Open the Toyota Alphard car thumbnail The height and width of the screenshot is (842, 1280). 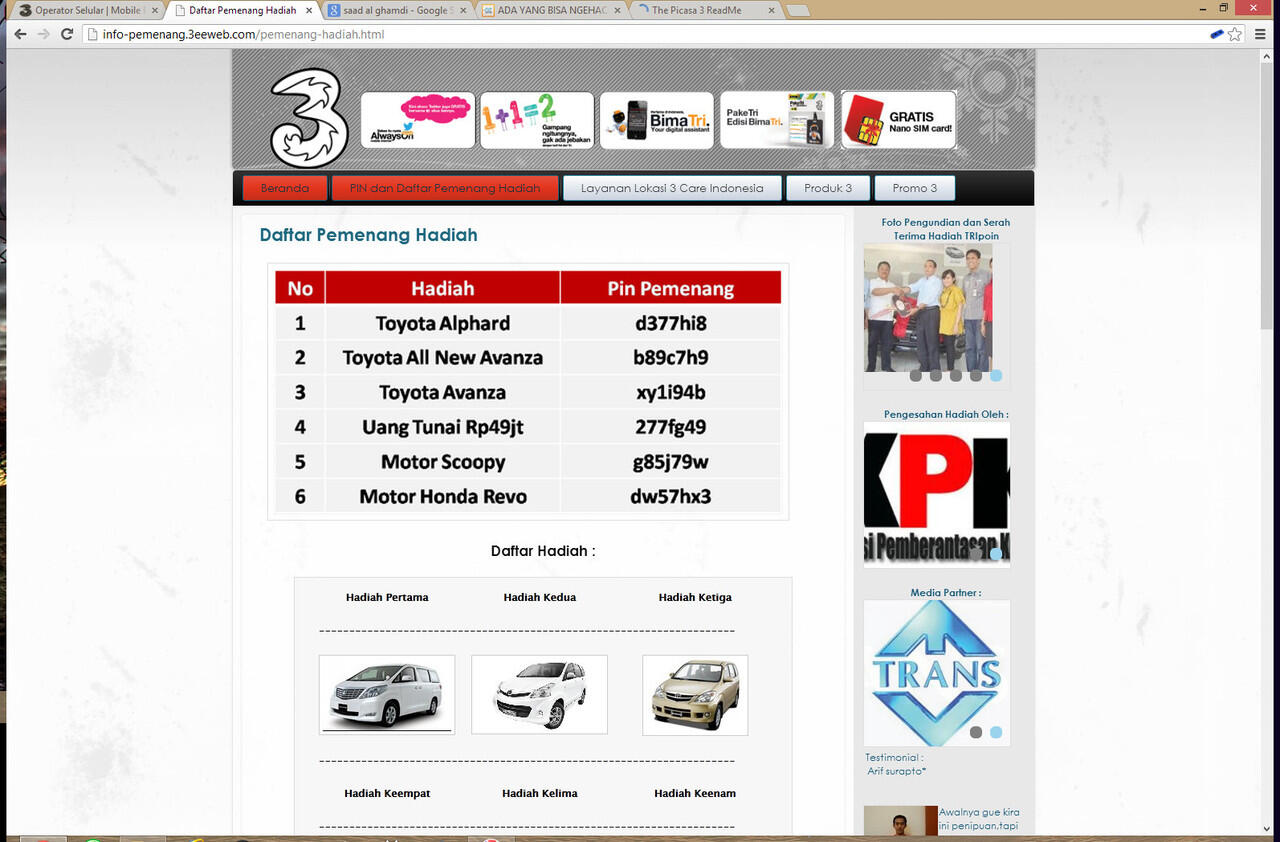[387, 695]
